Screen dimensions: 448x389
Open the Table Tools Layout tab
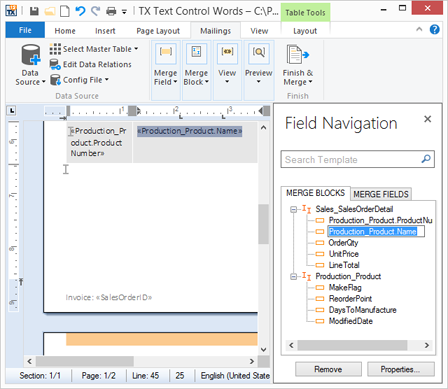[305, 31]
